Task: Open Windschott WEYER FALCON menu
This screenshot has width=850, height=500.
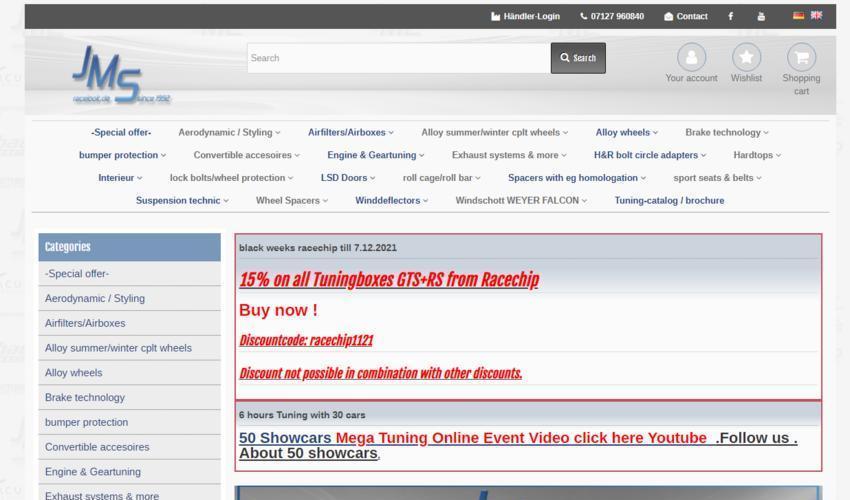Action: [x=521, y=201]
